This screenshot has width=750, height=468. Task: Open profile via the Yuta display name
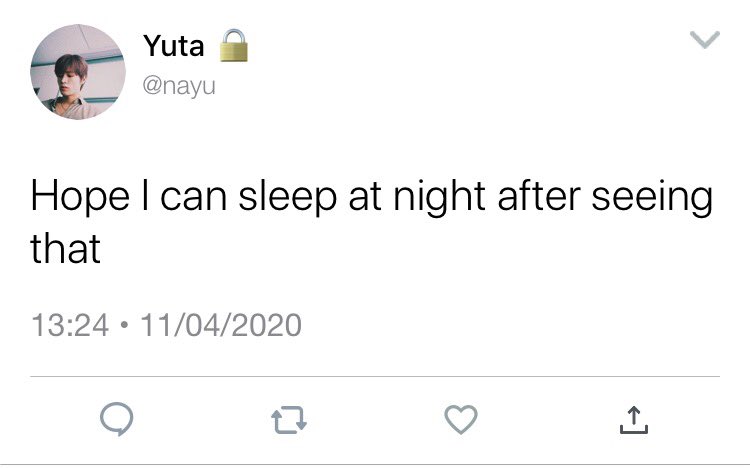174,46
